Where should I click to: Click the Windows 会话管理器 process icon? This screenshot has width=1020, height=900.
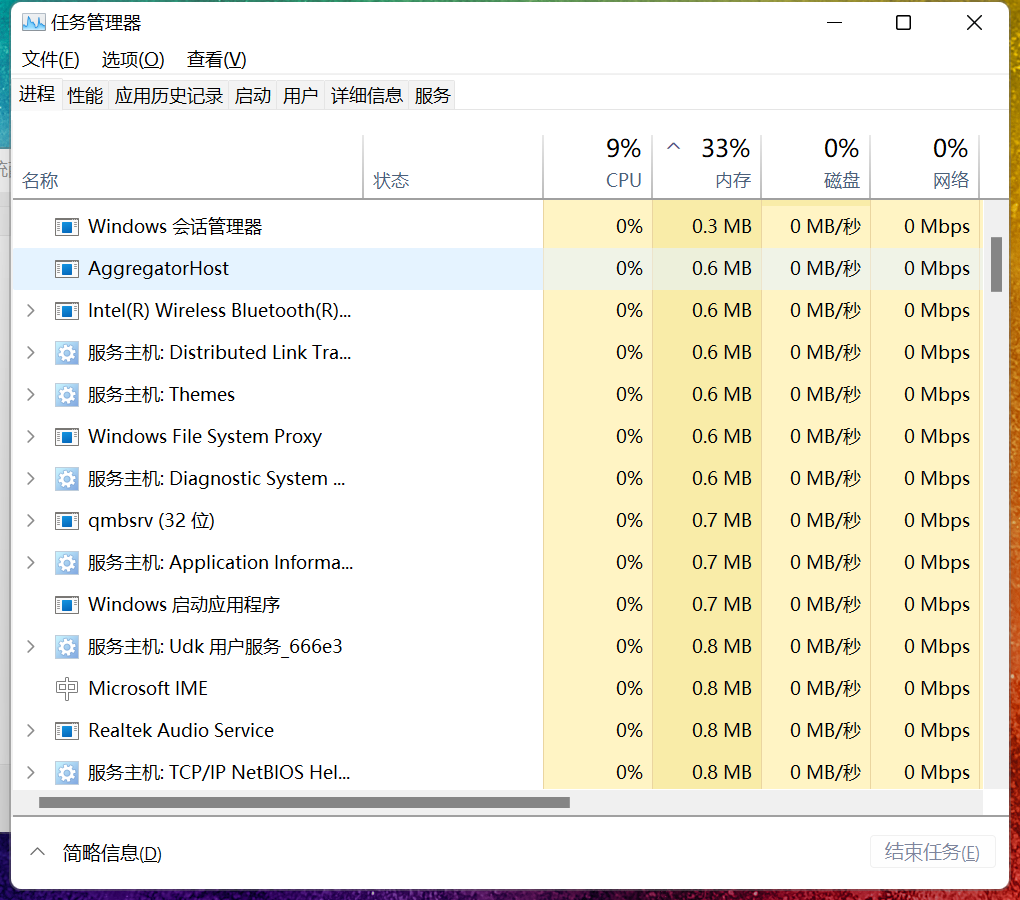pyautogui.click(x=67, y=227)
